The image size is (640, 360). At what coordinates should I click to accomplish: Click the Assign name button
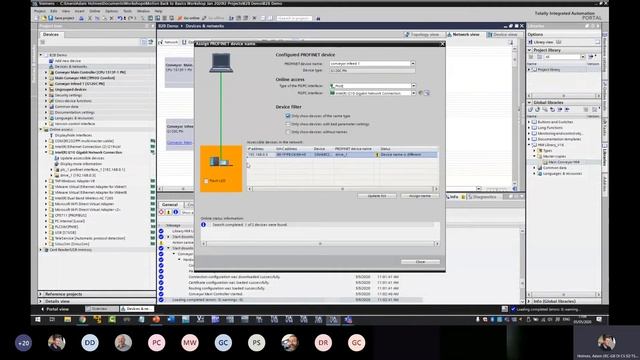pyautogui.click(x=420, y=196)
